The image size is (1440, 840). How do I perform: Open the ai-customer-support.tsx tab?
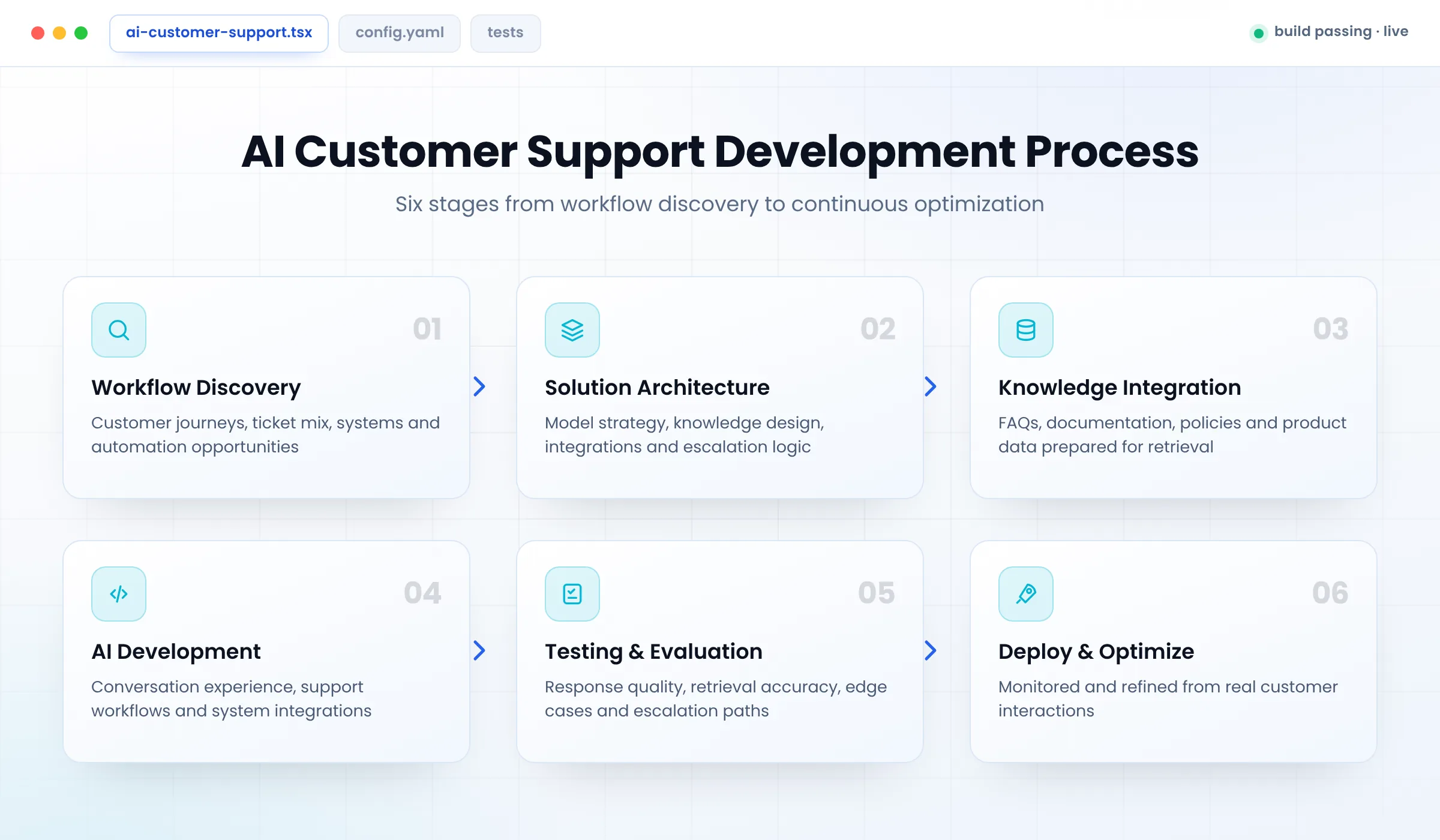219,33
